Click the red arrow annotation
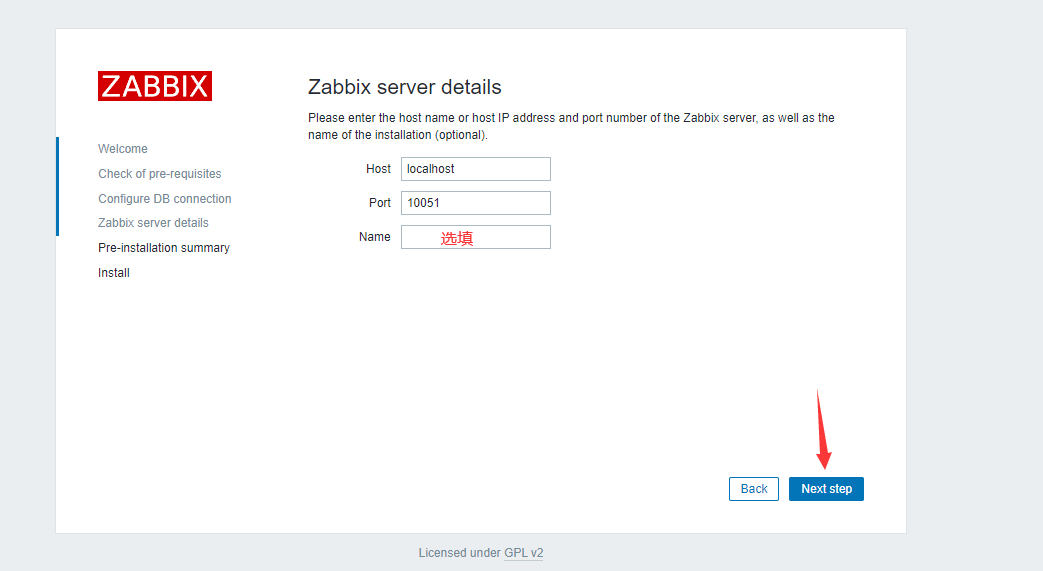 click(821, 430)
